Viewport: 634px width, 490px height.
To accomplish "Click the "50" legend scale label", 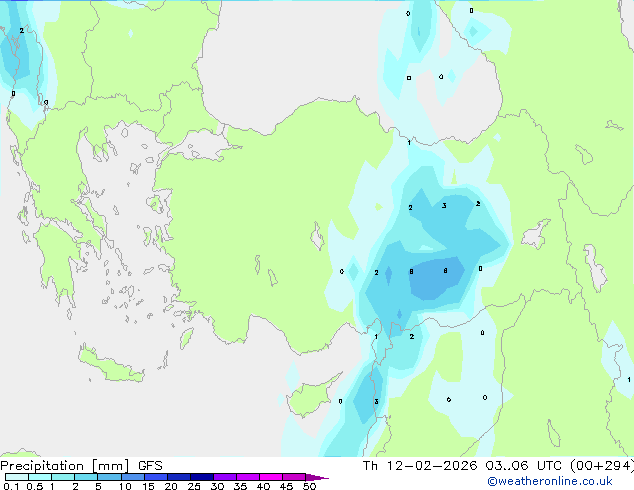I will click(x=310, y=486).
